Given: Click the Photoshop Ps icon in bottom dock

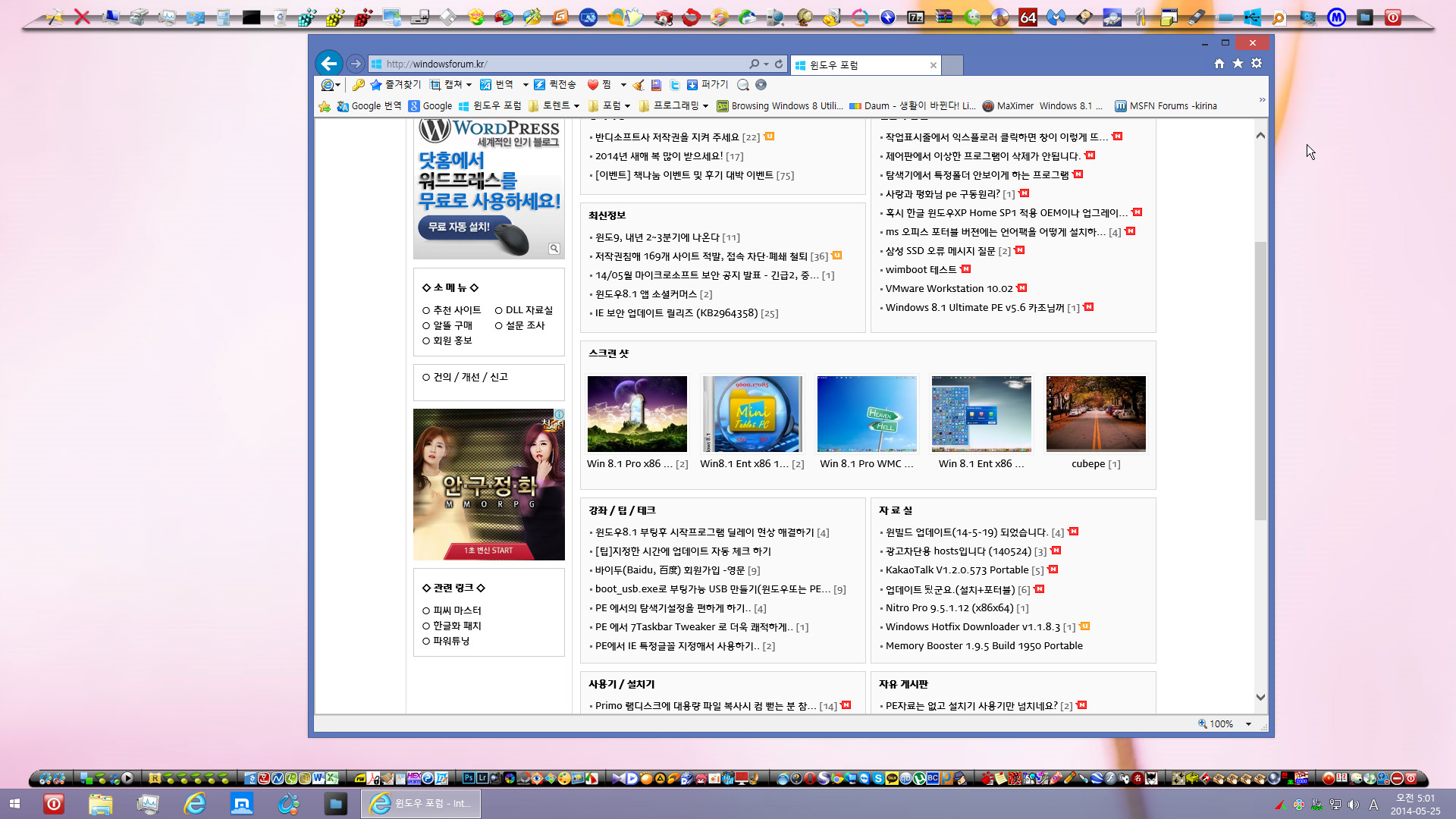Looking at the screenshot, I should (x=469, y=778).
